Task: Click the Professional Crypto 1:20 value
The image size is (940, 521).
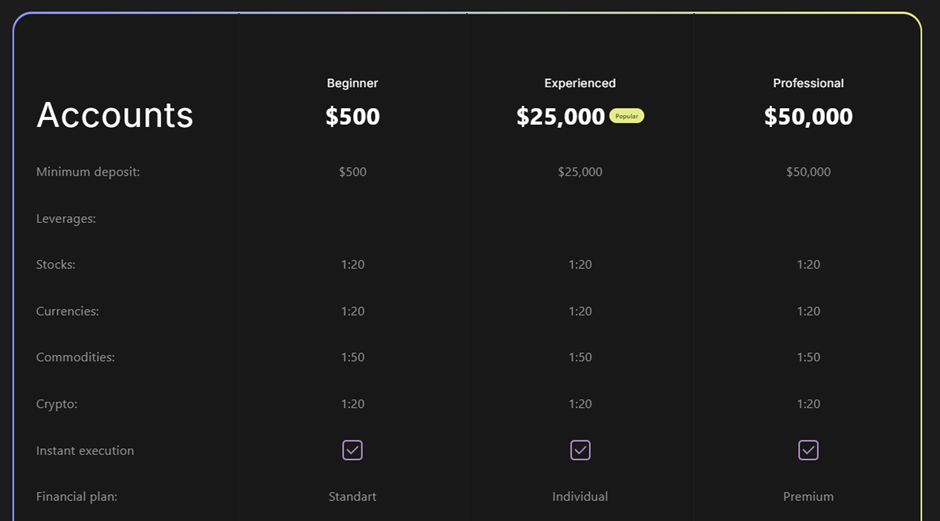Action: click(x=808, y=404)
